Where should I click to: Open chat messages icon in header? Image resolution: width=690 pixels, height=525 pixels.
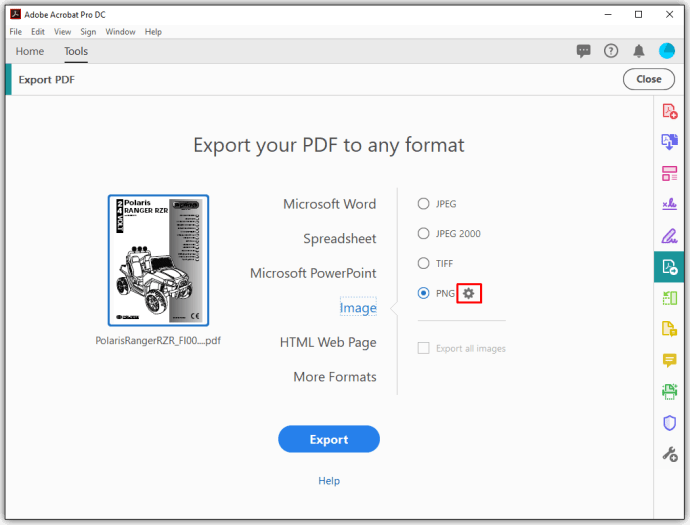coord(584,51)
